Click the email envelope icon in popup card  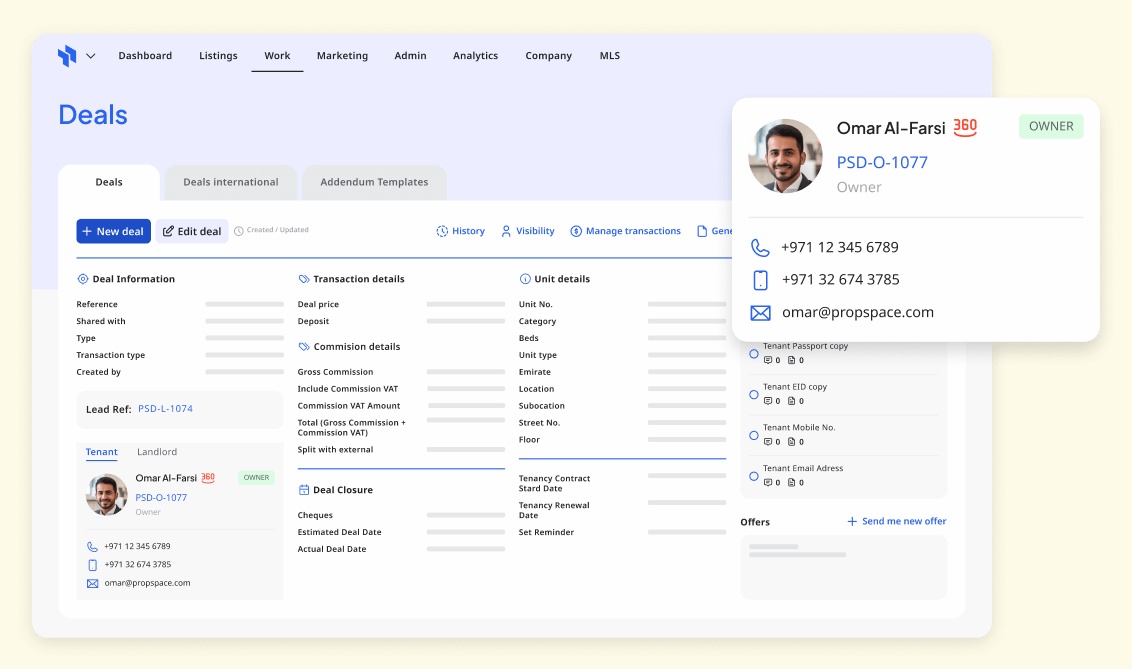click(760, 312)
